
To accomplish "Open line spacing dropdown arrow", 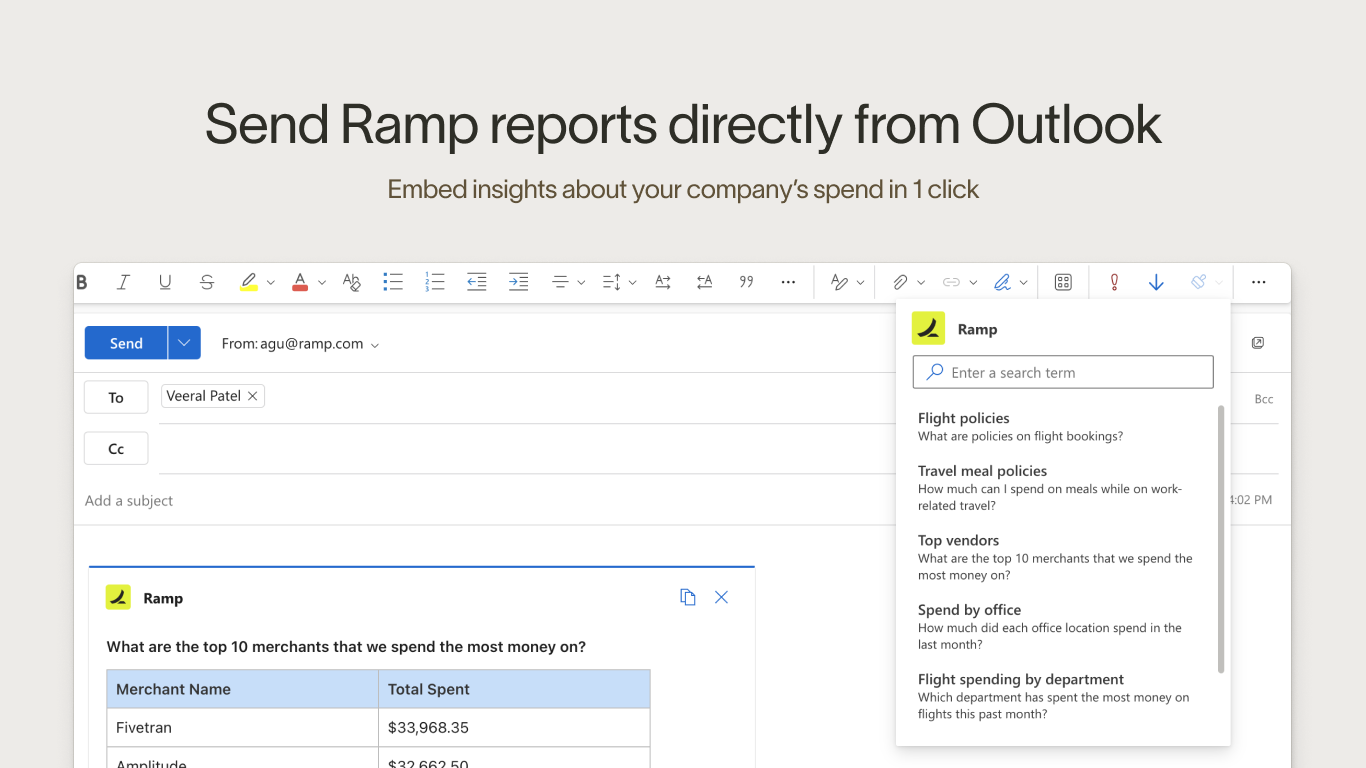I will coord(632,283).
